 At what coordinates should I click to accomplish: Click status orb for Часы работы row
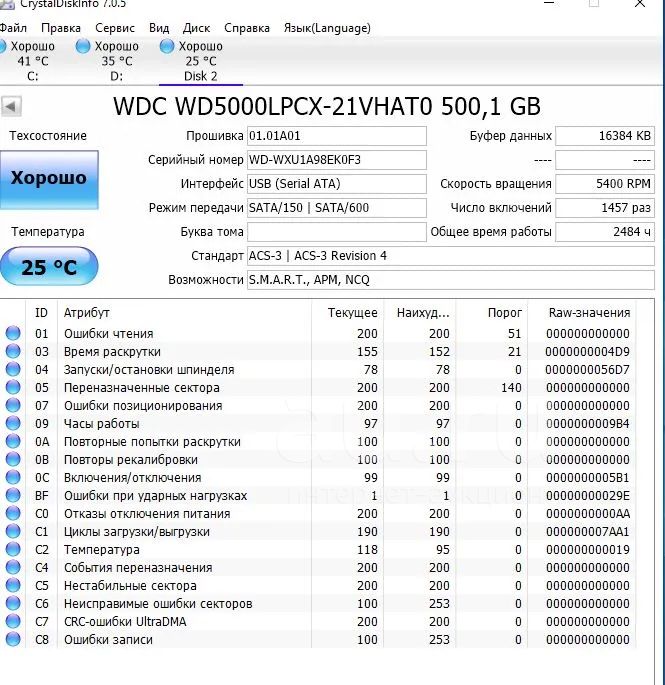13,423
